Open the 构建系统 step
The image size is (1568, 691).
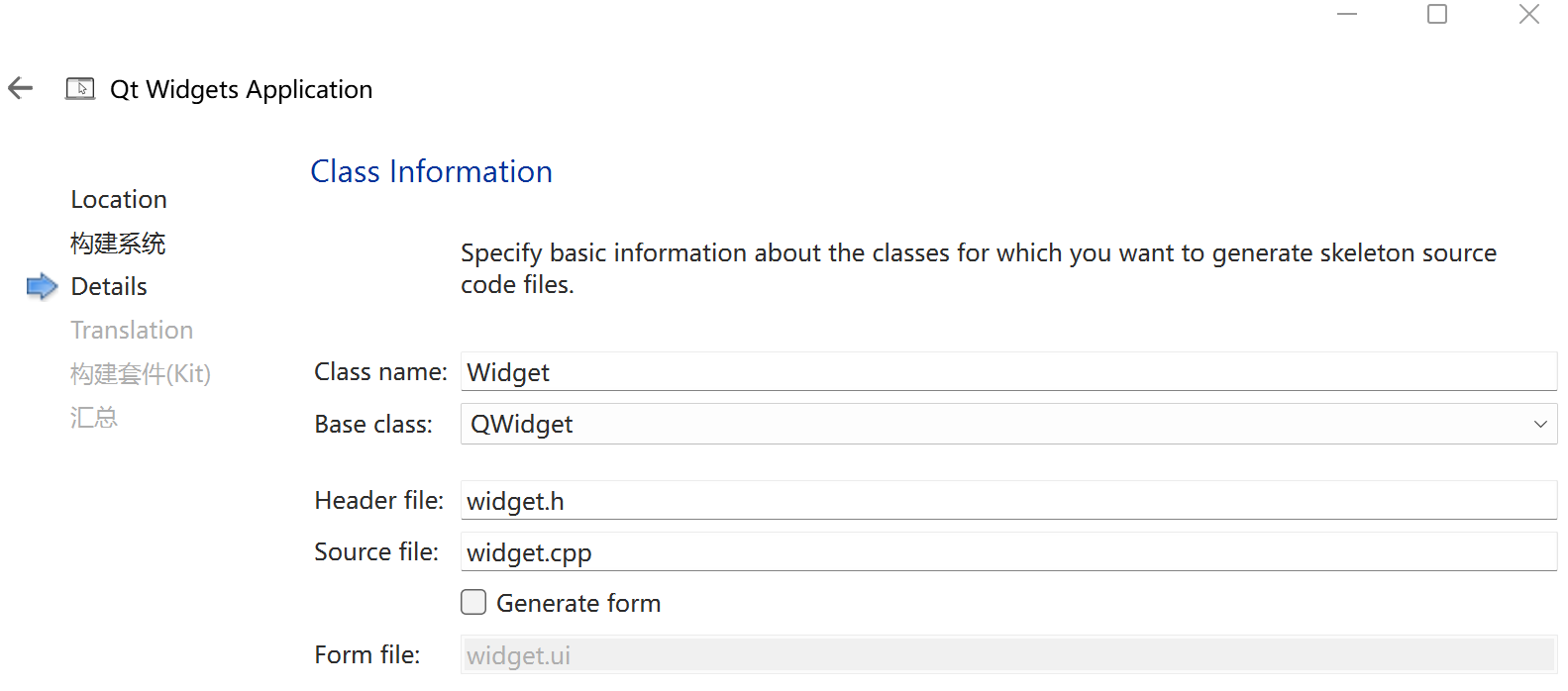[118, 243]
